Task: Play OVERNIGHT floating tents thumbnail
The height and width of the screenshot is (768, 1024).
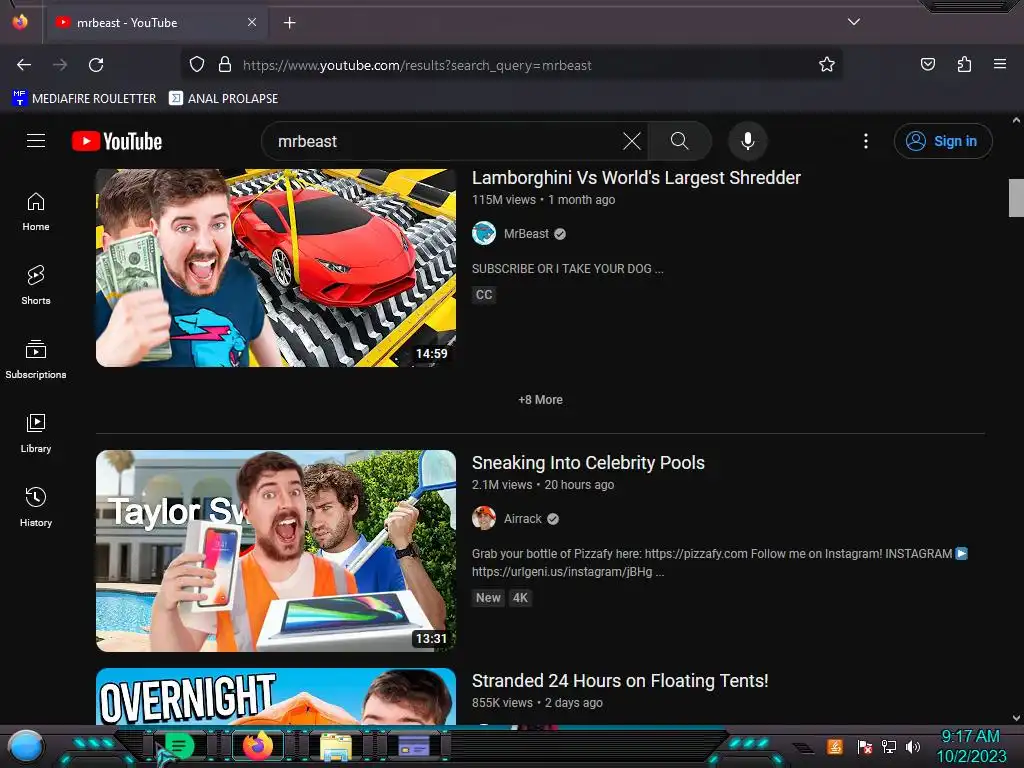Action: [276, 696]
